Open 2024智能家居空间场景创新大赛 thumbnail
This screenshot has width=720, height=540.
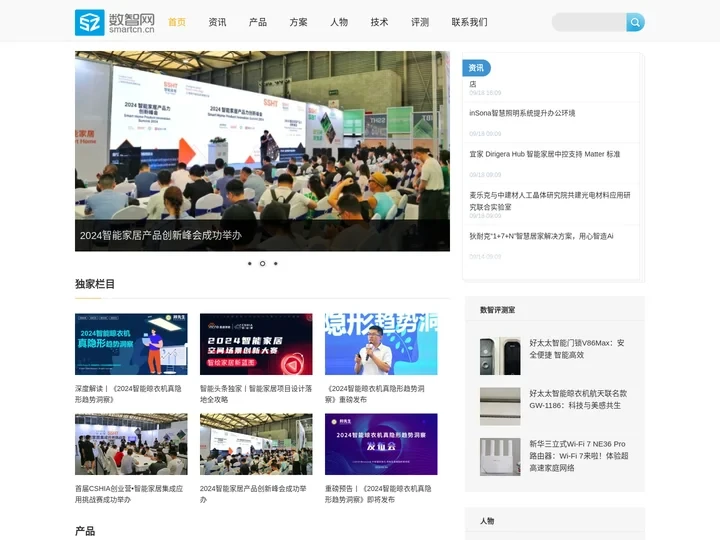click(x=256, y=344)
